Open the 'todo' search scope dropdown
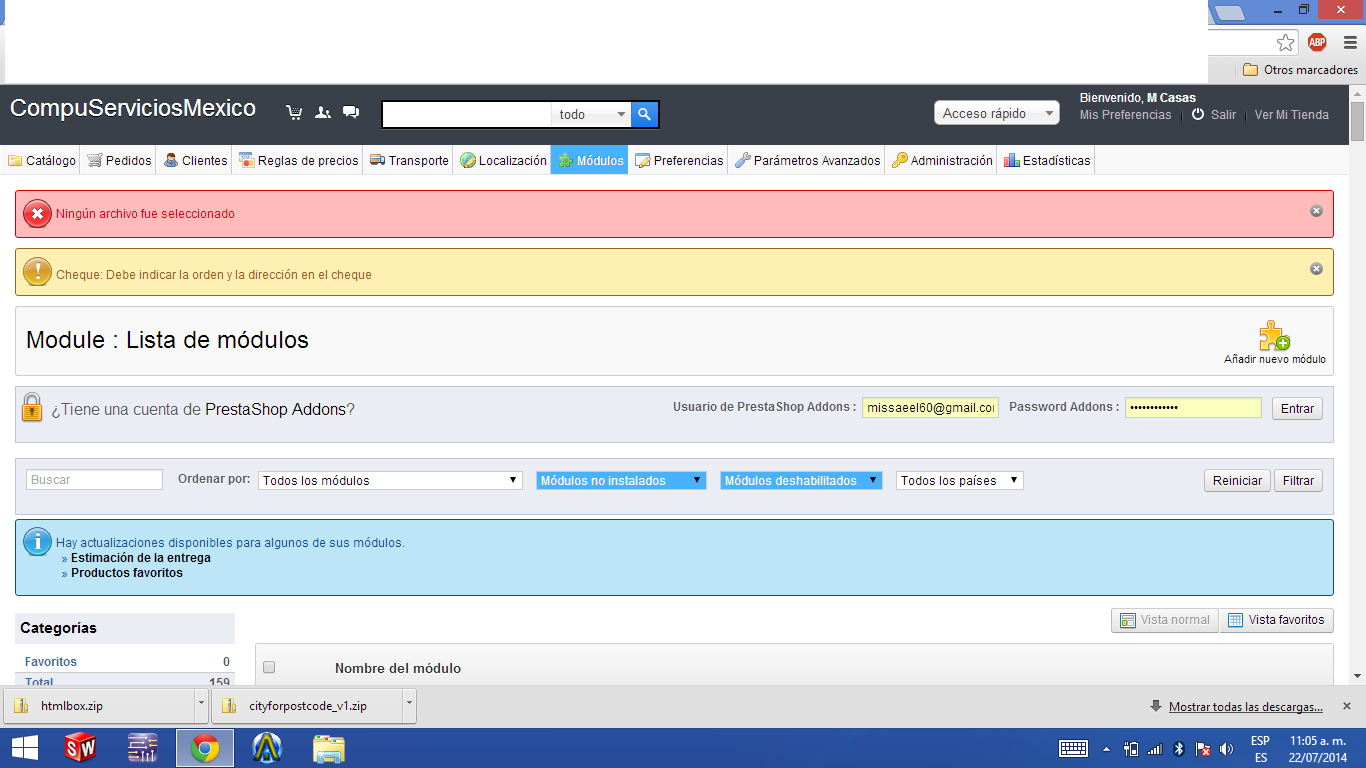The width and height of the screenshot is (1366, 768). pyautogui.click(x=592, y=114)
